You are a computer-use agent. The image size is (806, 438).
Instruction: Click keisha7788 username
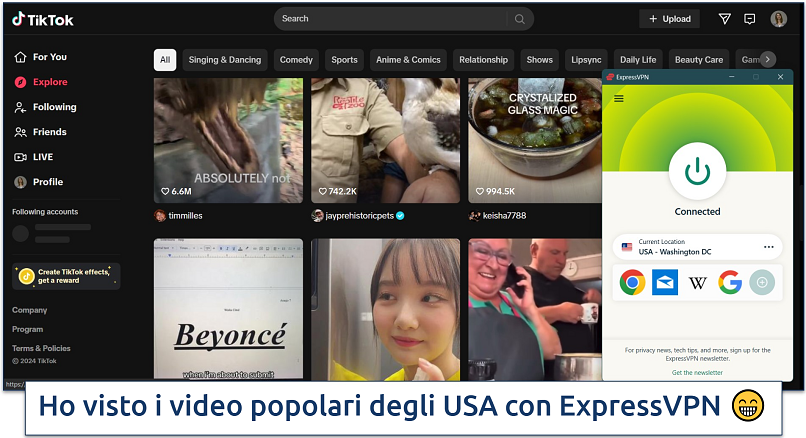coord(504,216)
